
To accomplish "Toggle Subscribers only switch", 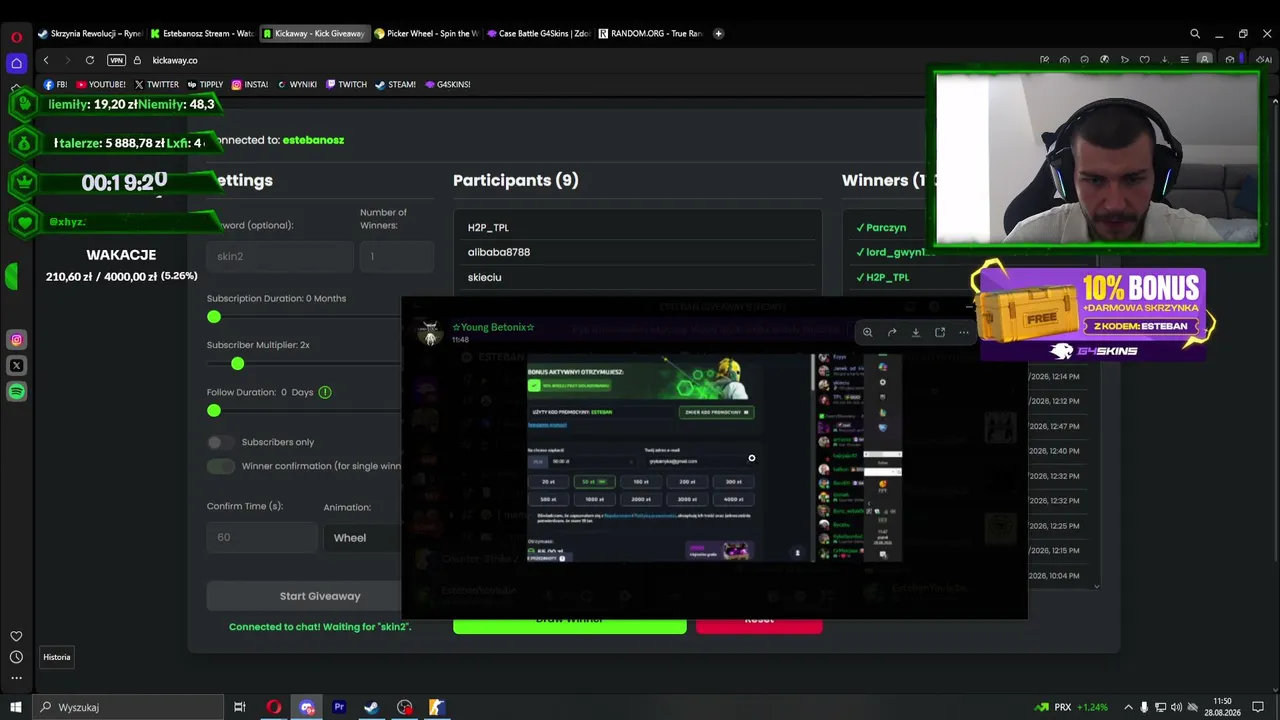I will point(221,442).
